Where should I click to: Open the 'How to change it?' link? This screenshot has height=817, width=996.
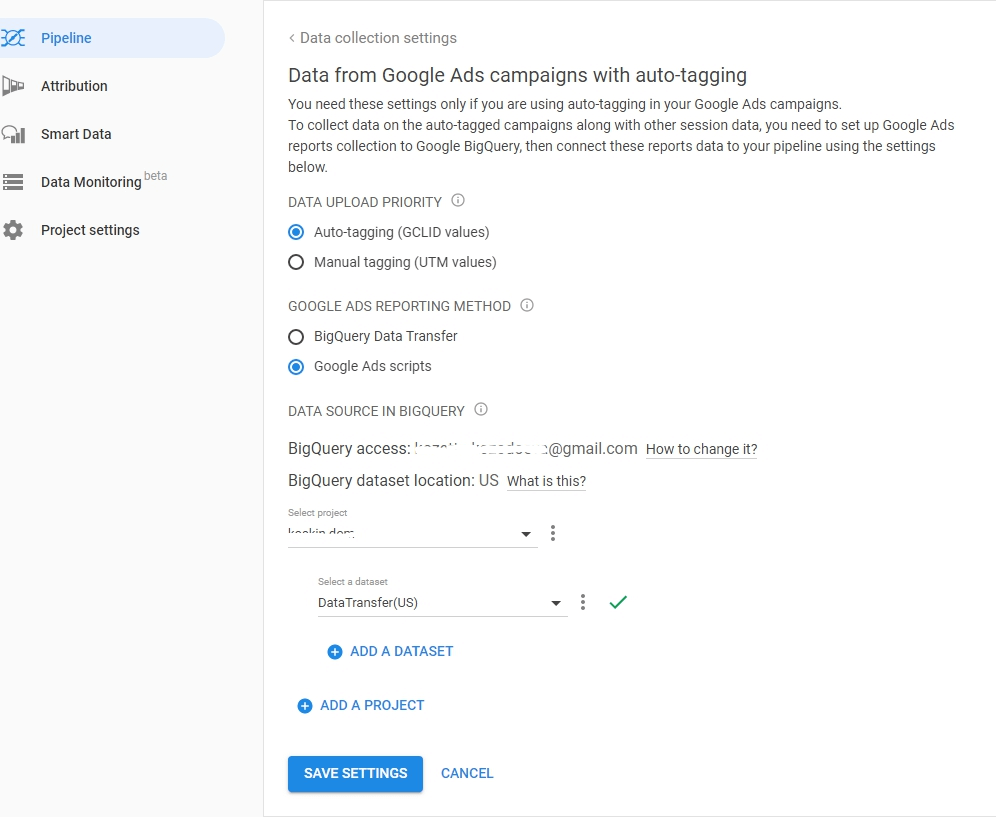[x=701, y=449]
